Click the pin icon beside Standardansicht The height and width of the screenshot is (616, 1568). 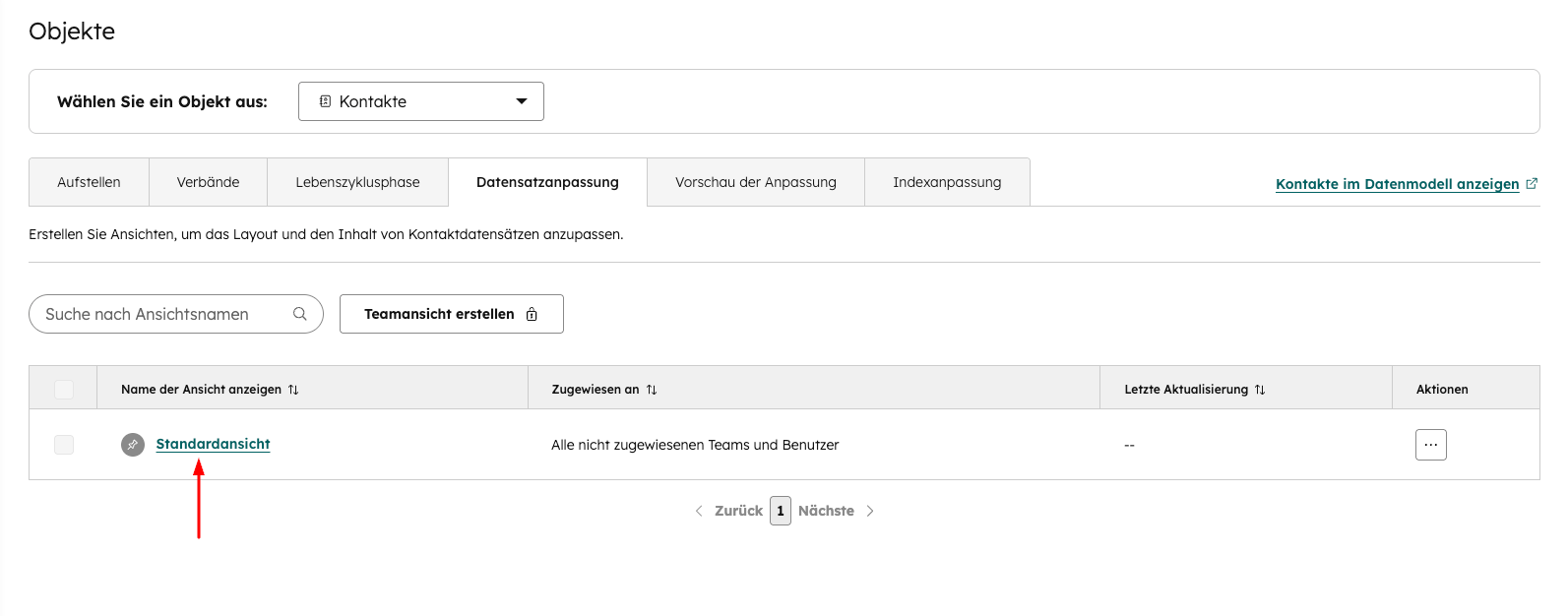coord(133,445)
